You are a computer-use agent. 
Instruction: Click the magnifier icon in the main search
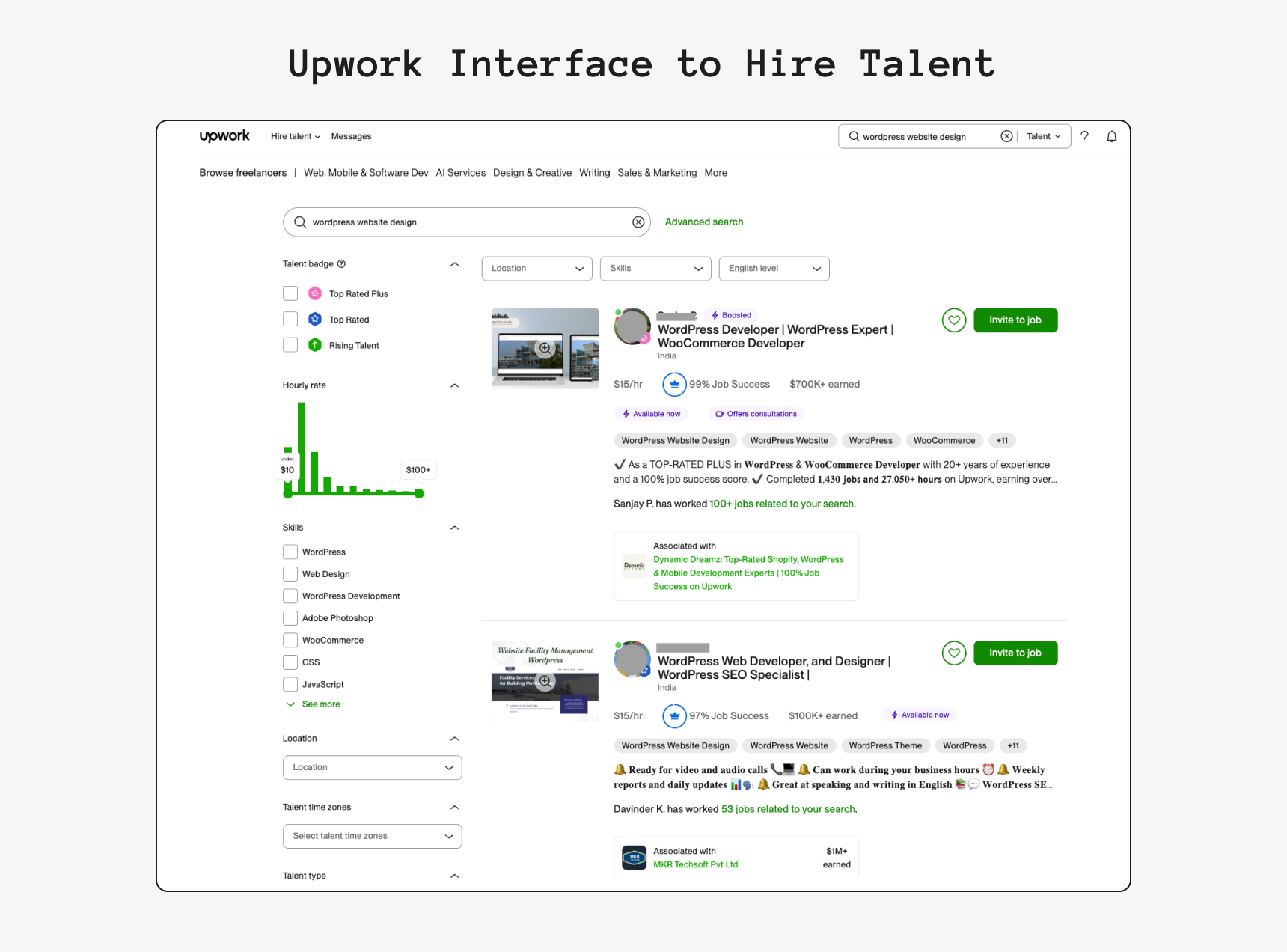(x=300, y=222)
